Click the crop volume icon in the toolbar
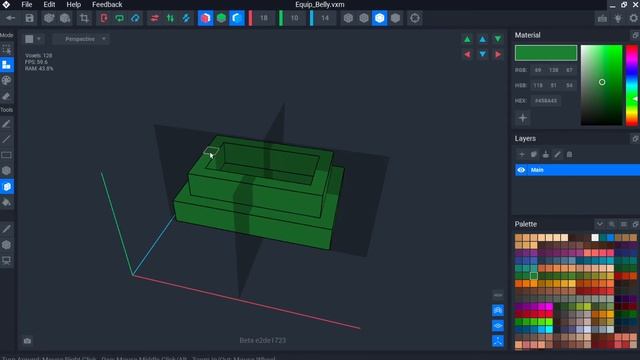This screenshot has width=640, height=360. 84,18
